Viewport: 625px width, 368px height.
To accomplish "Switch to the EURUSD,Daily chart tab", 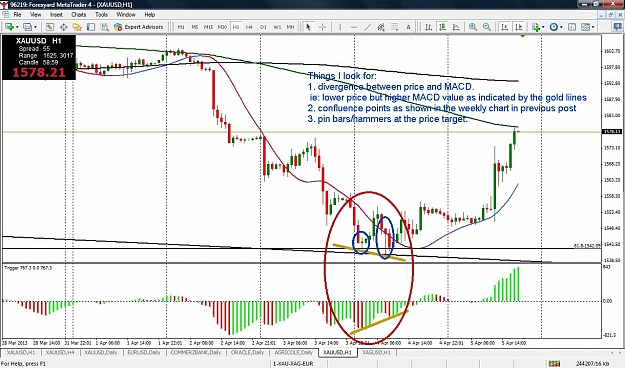I will (x=144, y=352).
